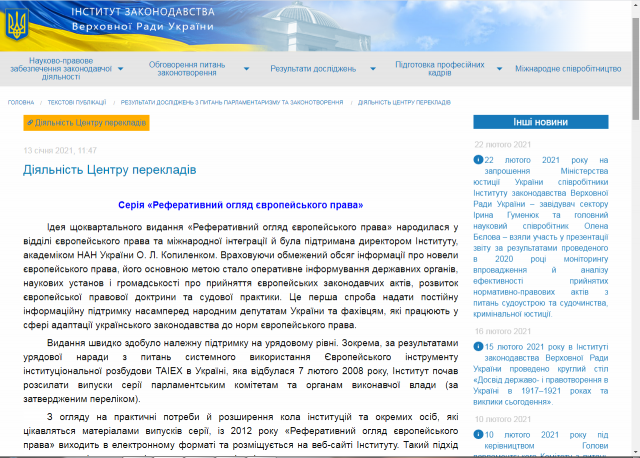
Task: Expand Науково-правове забезпечення dropdown arrow
Action: tap(120, 70)
